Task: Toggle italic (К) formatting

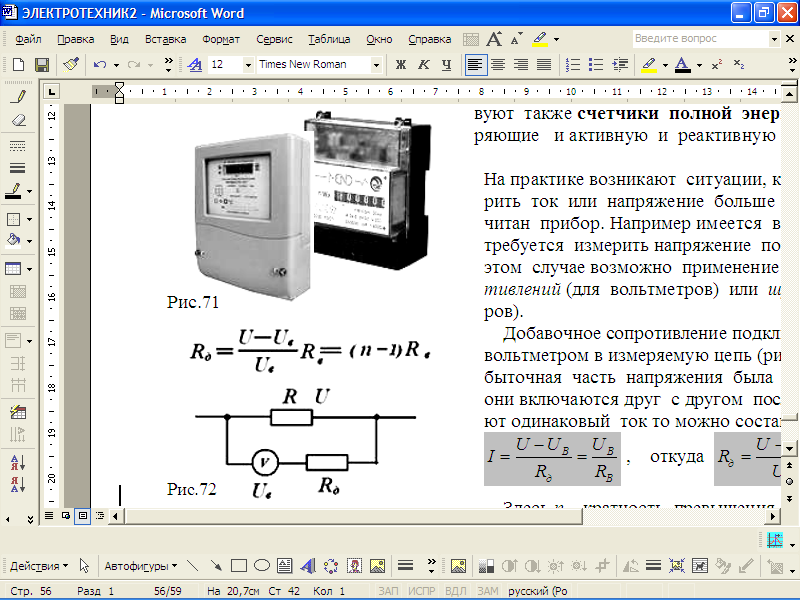Action: coord(423,65)
